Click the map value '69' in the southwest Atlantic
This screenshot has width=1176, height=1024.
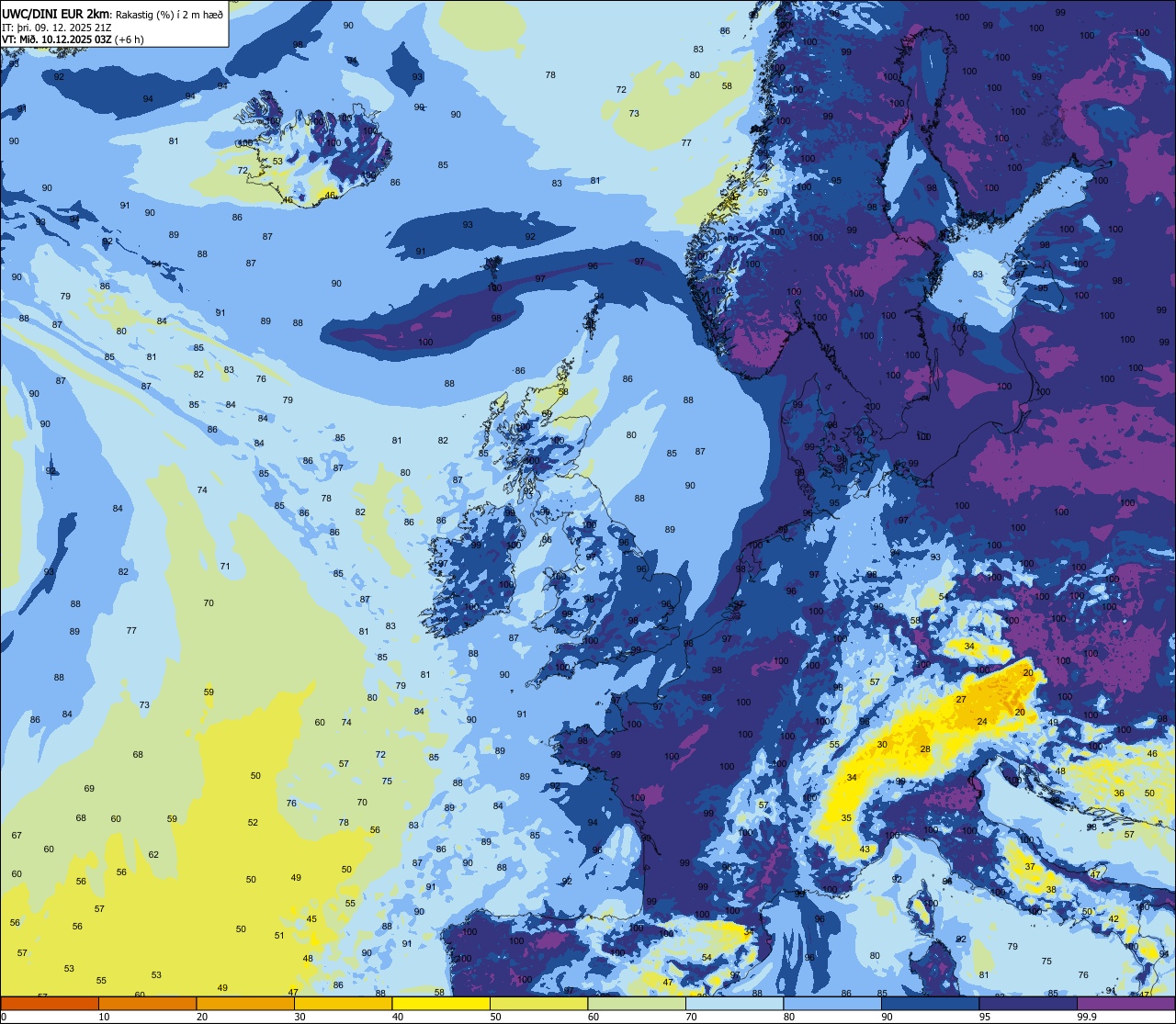point(89,789)
